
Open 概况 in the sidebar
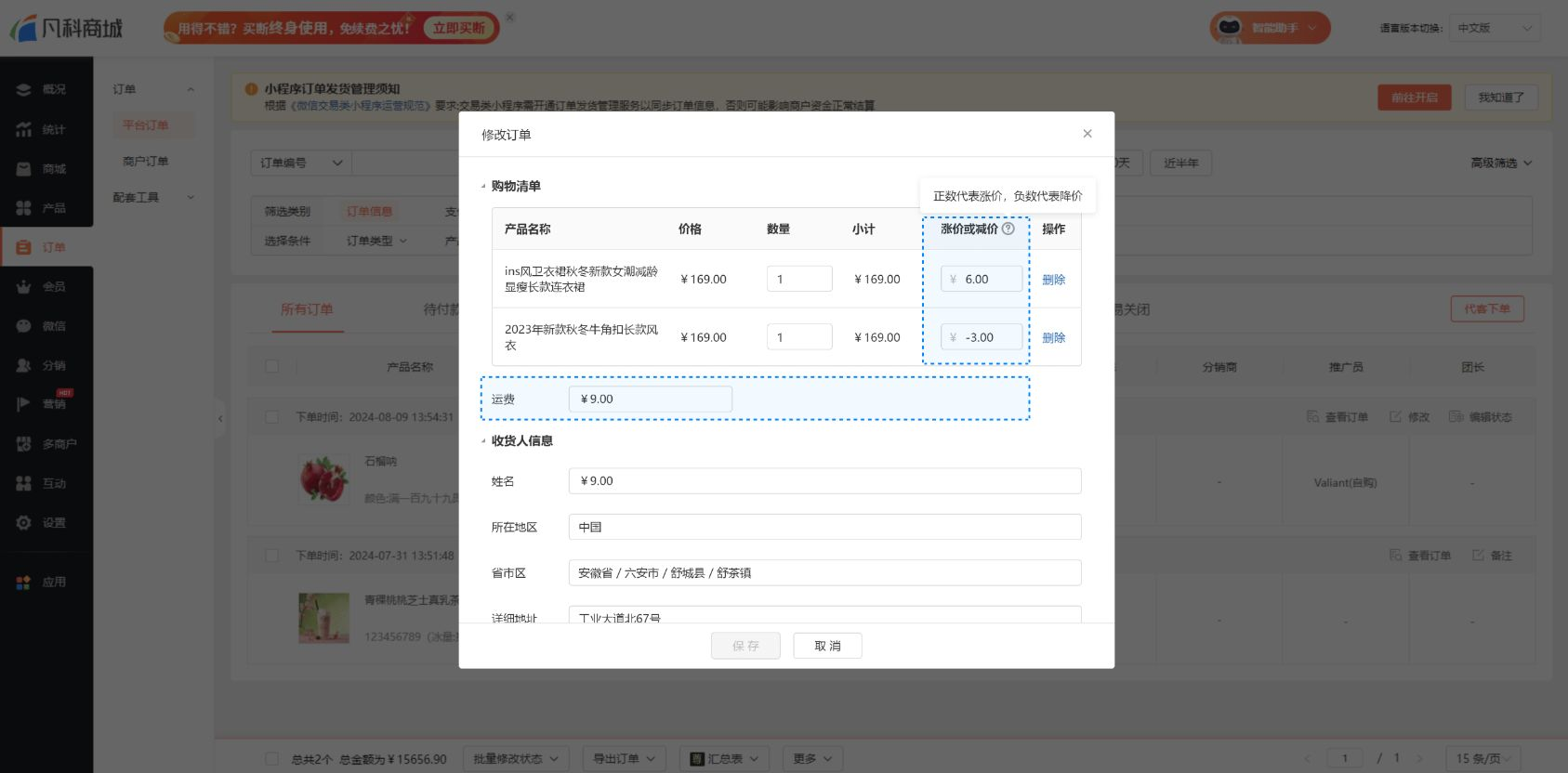(x=46, y=89)
